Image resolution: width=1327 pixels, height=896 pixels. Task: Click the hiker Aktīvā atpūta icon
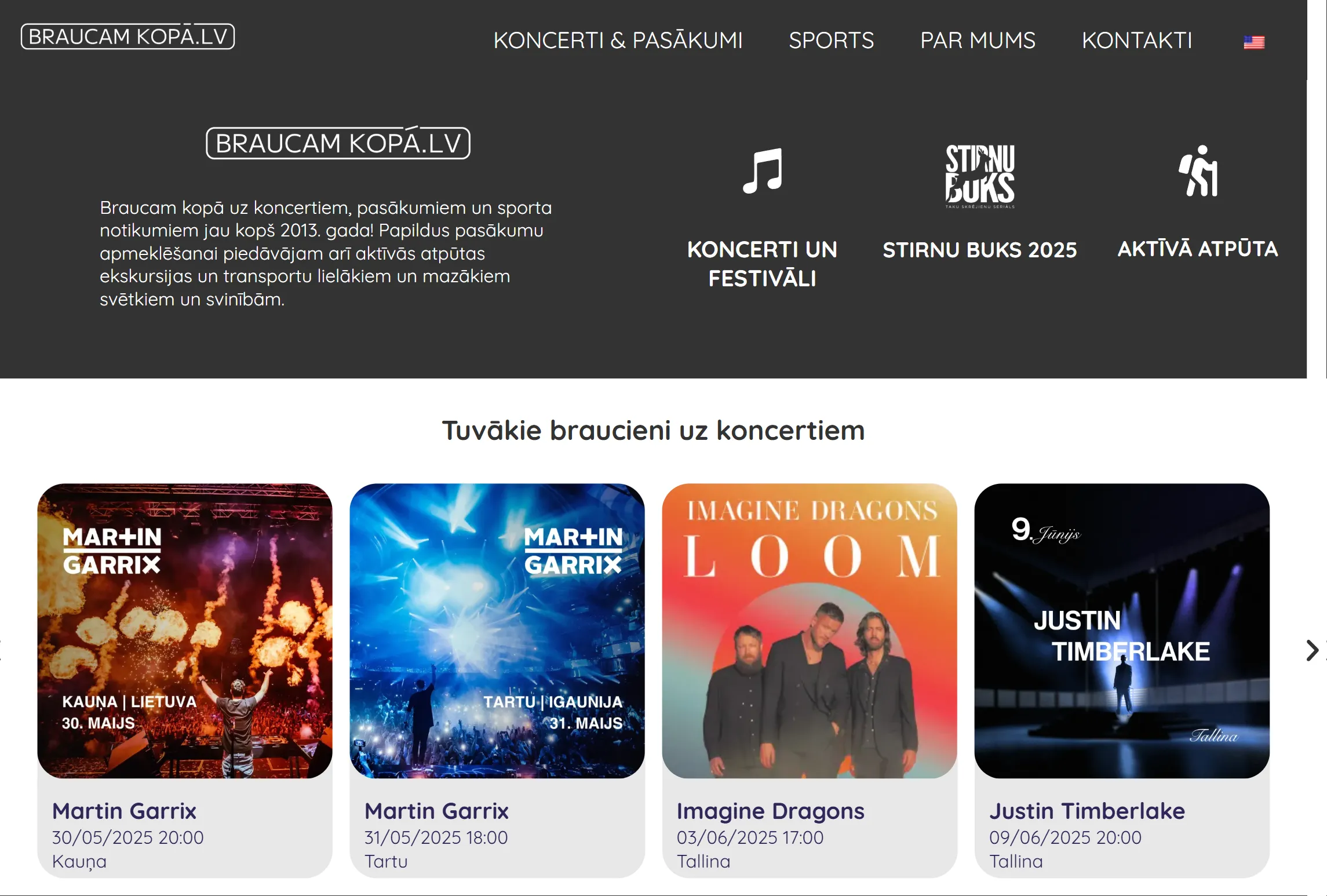(x=1198, y=171)
